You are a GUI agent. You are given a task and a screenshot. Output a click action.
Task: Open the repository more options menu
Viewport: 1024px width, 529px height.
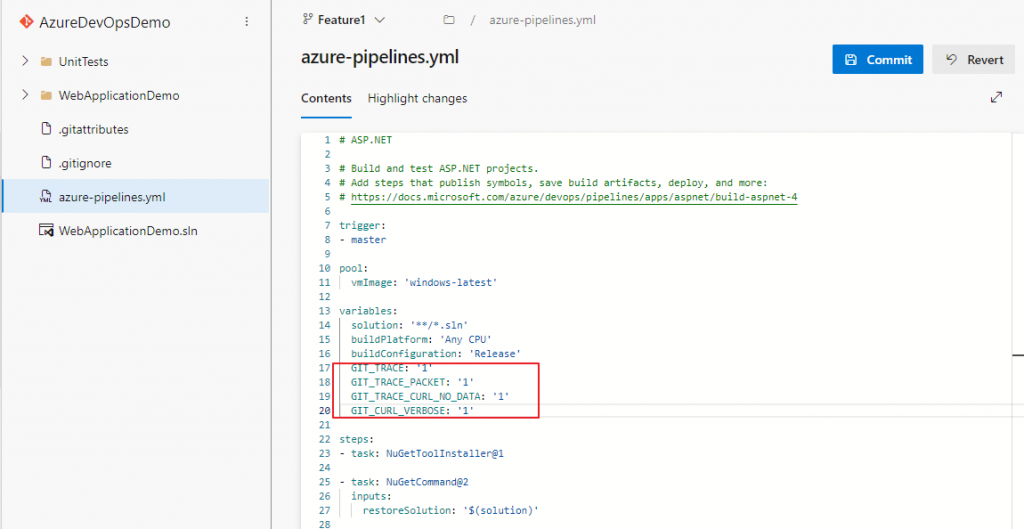(246, 22)
